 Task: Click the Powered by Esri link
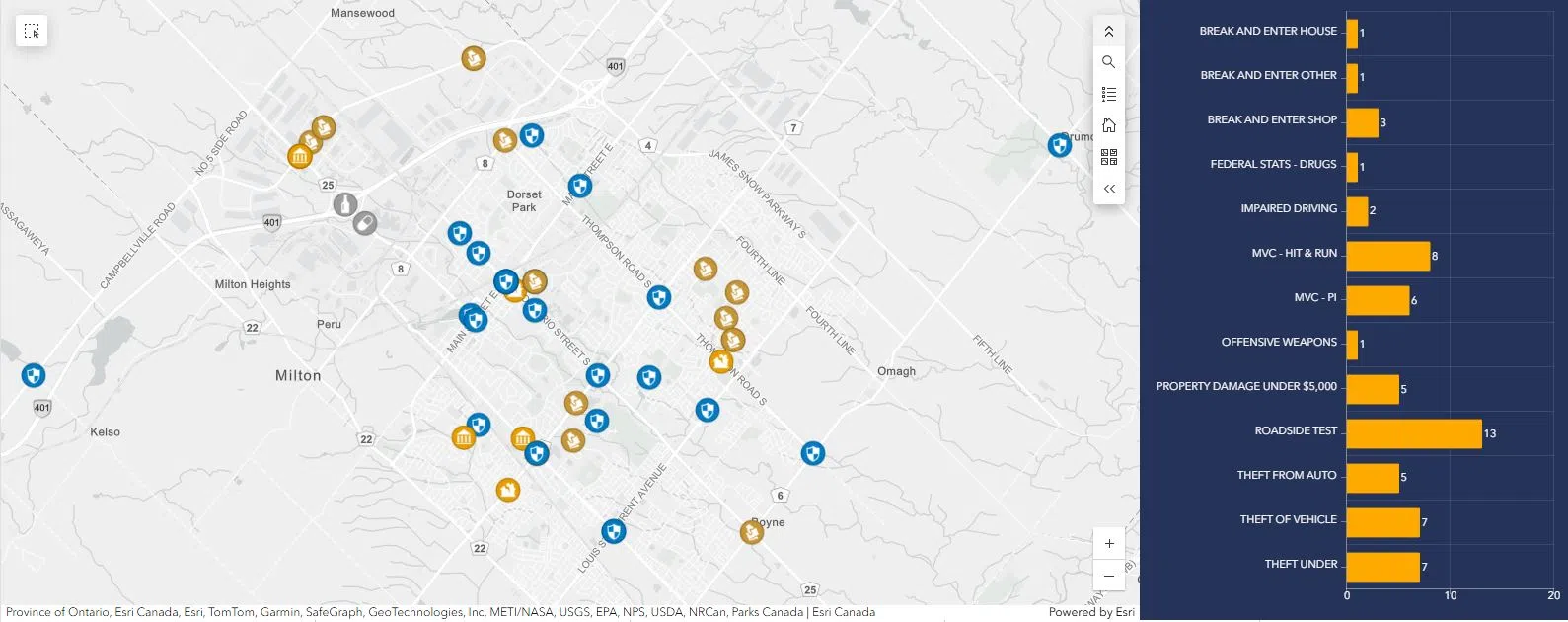click(1091, 612)
